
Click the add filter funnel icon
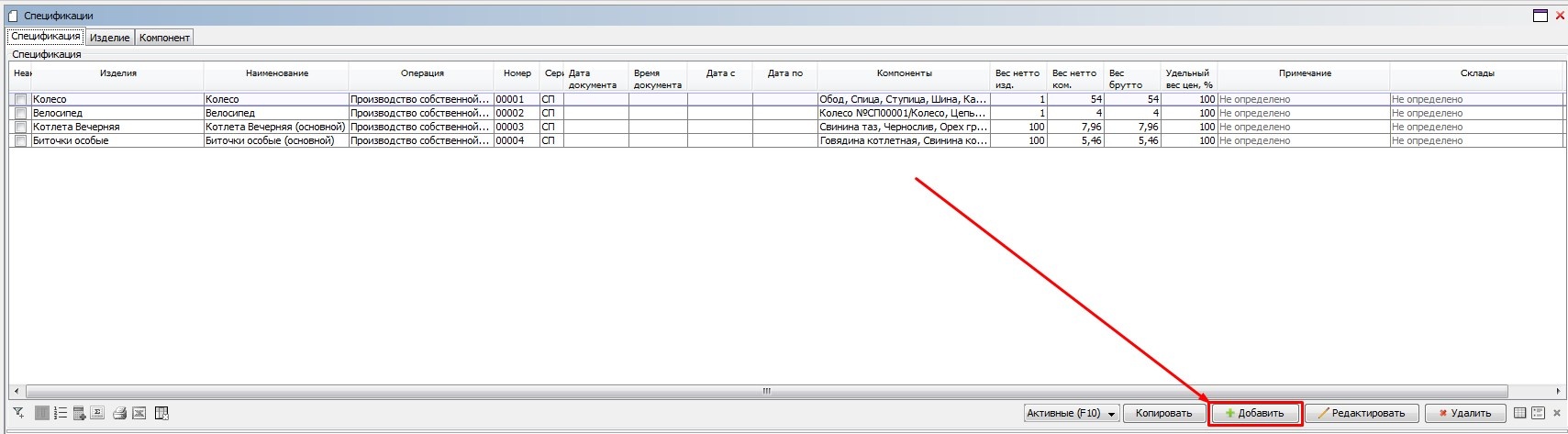tap(18, 414)
